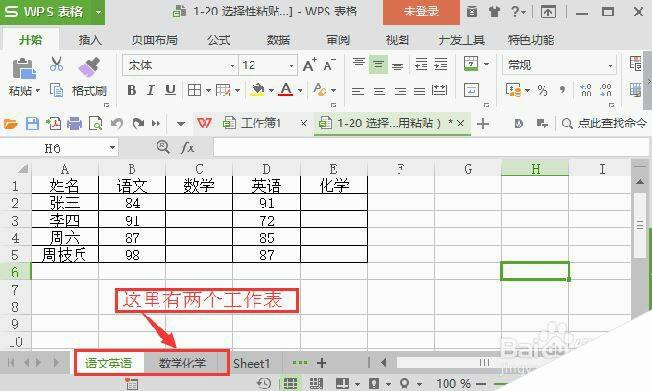The height and width of the screenshot is (391, 652).
Task: Click the print icon
Action: click(74, 124)
